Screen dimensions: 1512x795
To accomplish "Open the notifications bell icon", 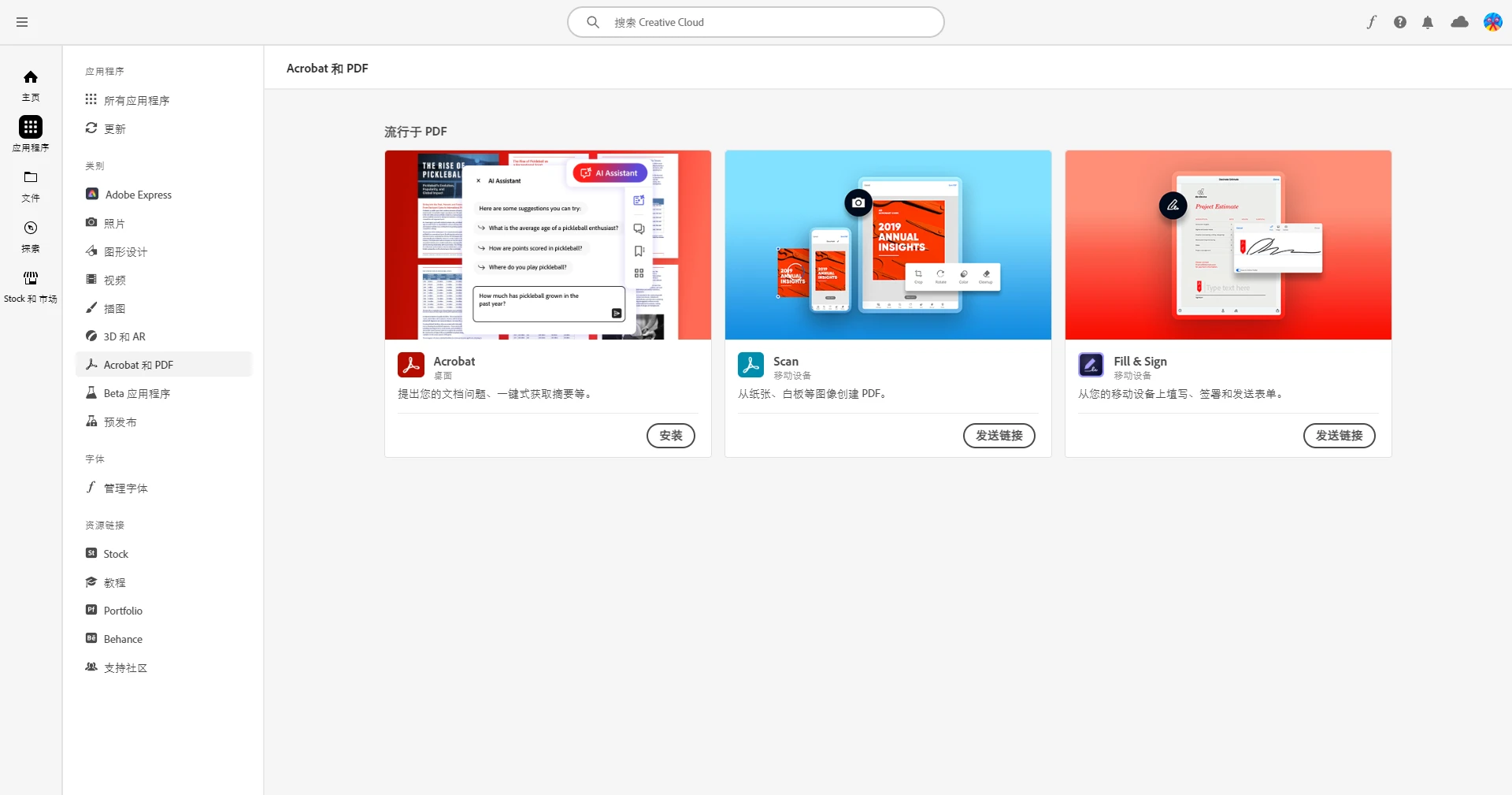I will (1428, 22).
